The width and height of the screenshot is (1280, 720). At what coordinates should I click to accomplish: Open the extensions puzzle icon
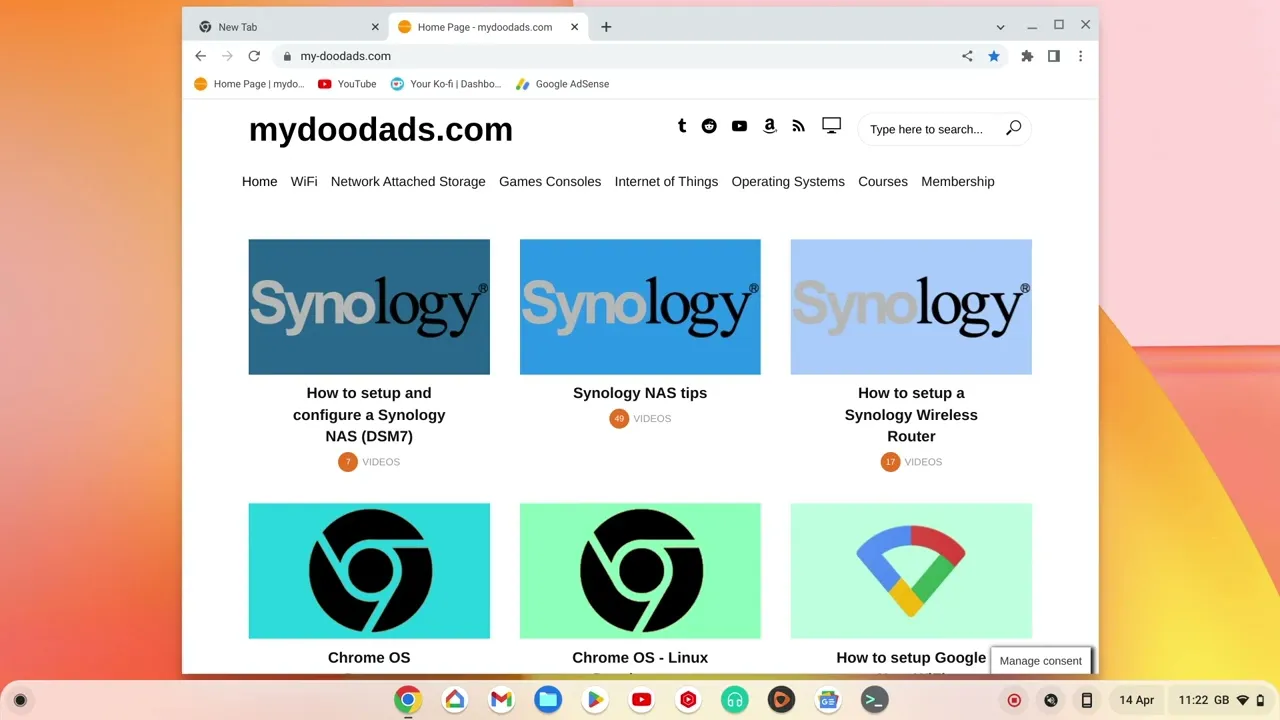point(1027,56)
